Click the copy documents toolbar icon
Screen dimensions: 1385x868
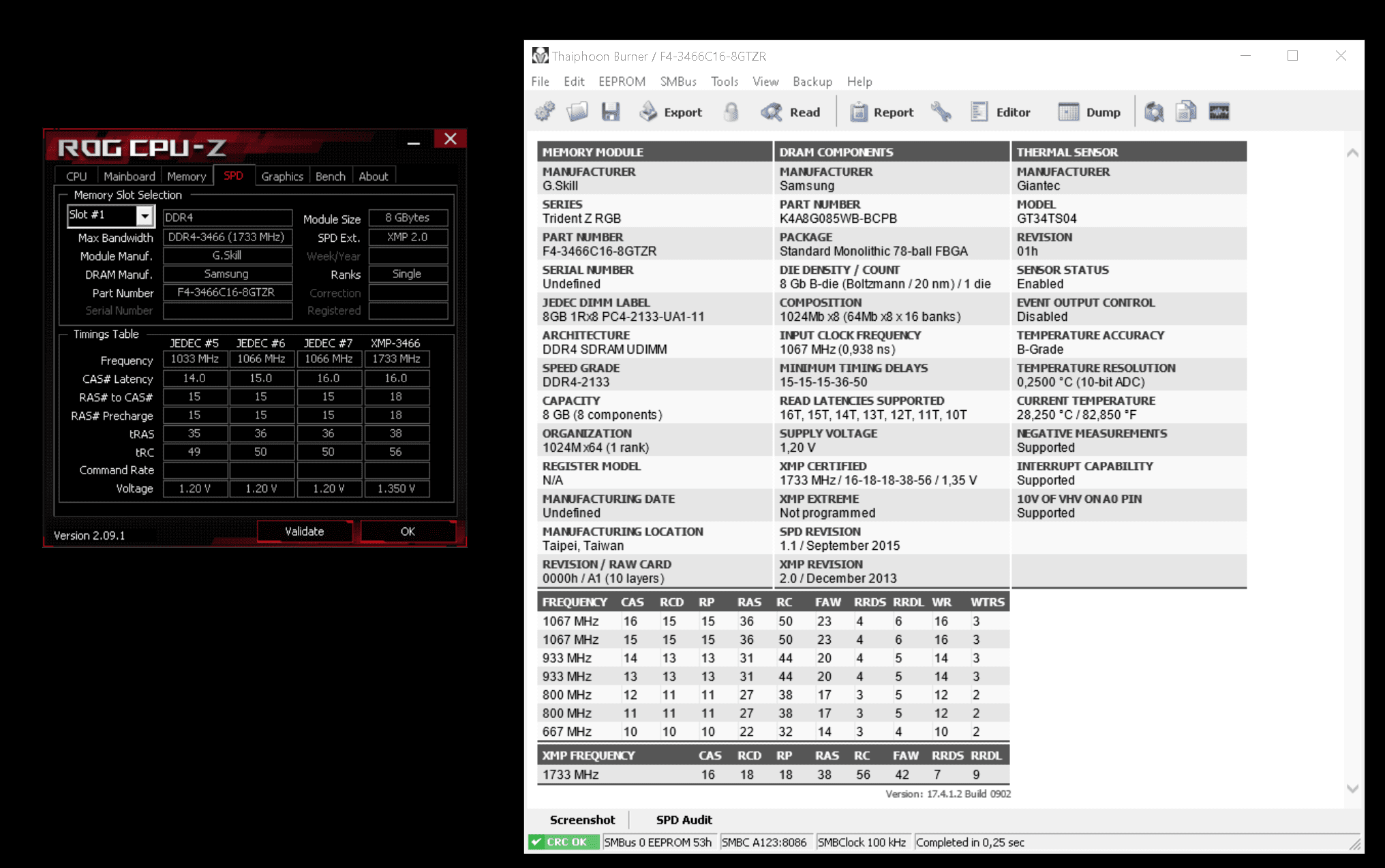click(1186, 112)
